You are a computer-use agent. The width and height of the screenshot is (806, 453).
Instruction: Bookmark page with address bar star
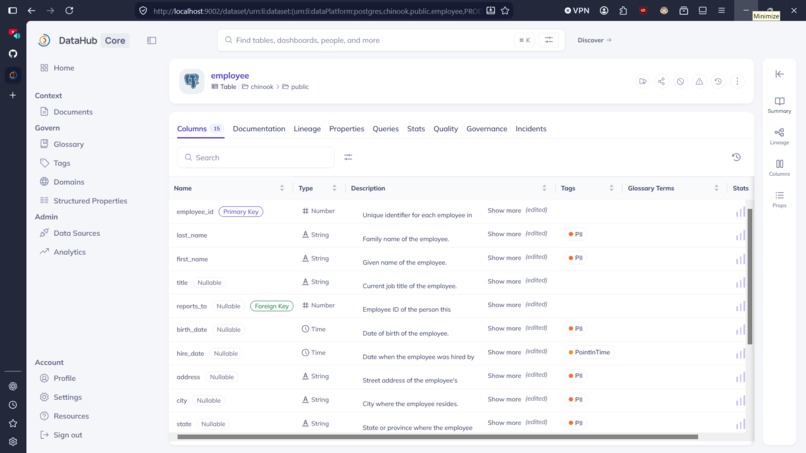tap(505, 10)
